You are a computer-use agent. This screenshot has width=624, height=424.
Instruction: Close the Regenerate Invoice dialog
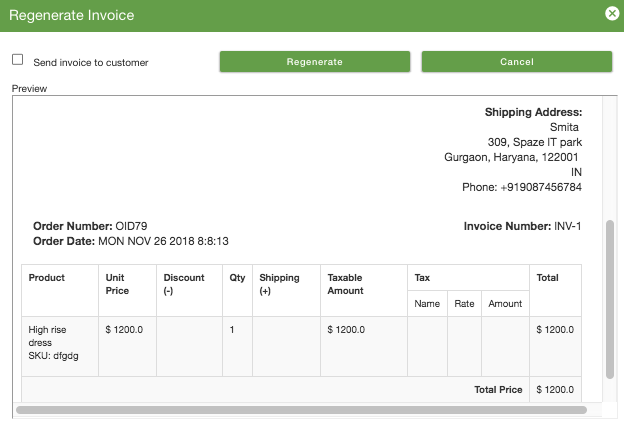click(612, 14)
